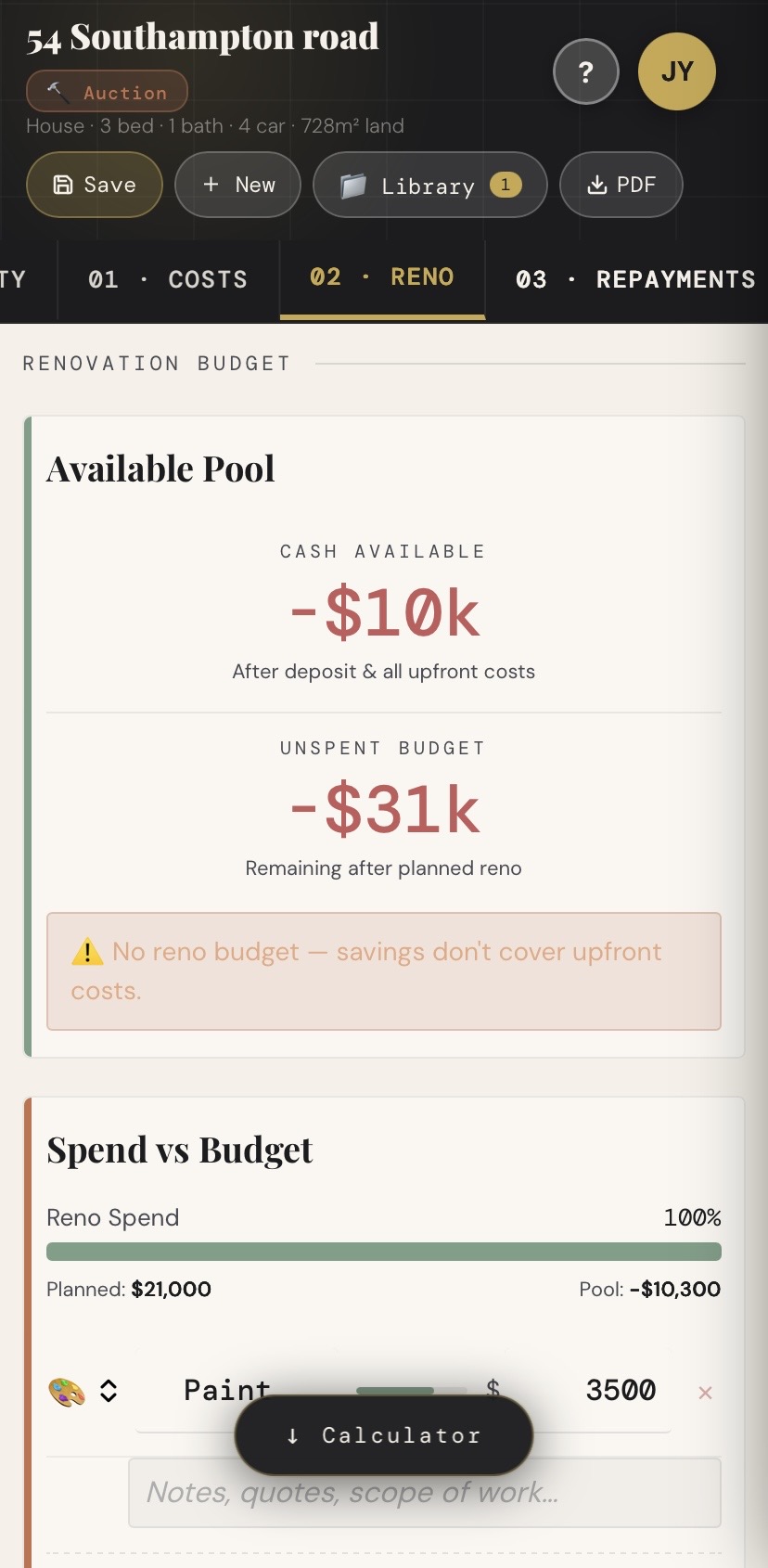The image size is (768, 1568).
Task: Click the Auction status badge
Action: tap(106, 91)
